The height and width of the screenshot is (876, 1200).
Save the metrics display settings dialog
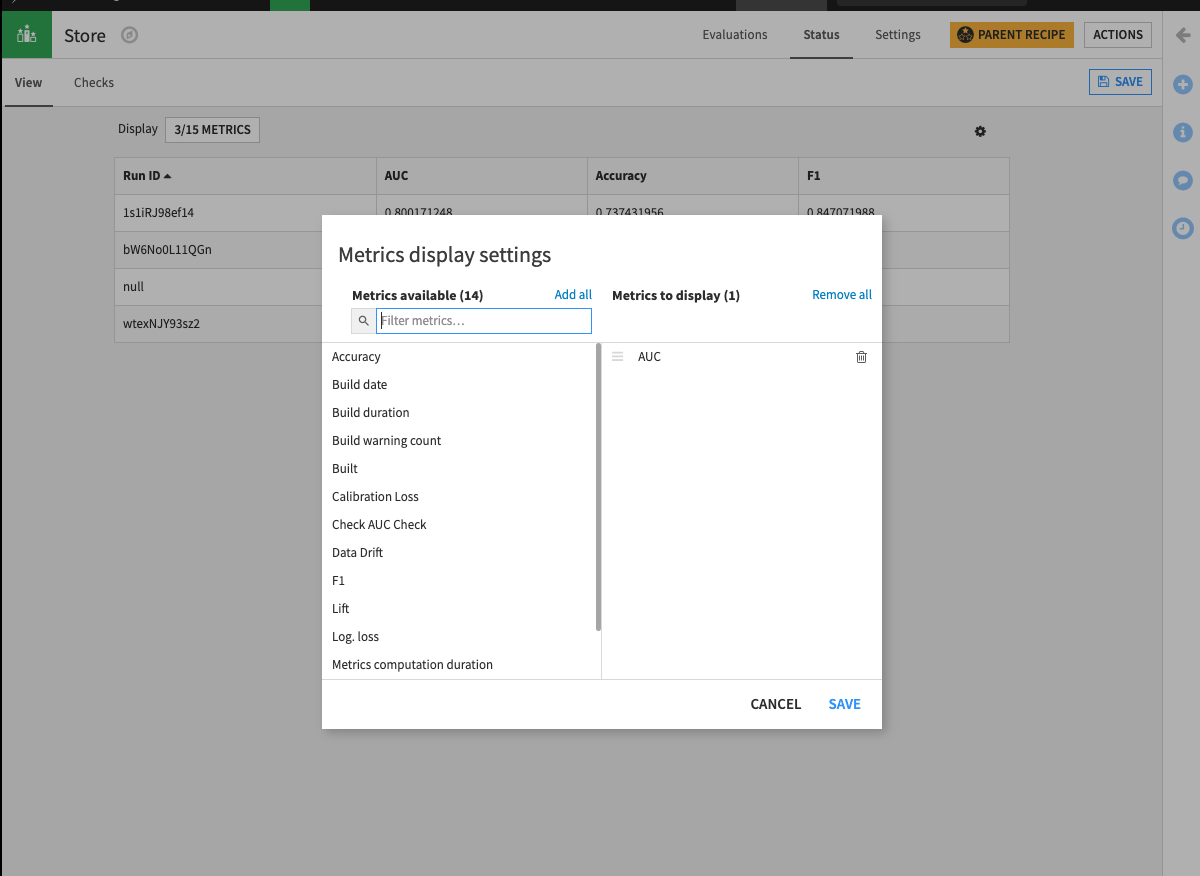coord(845,704)
